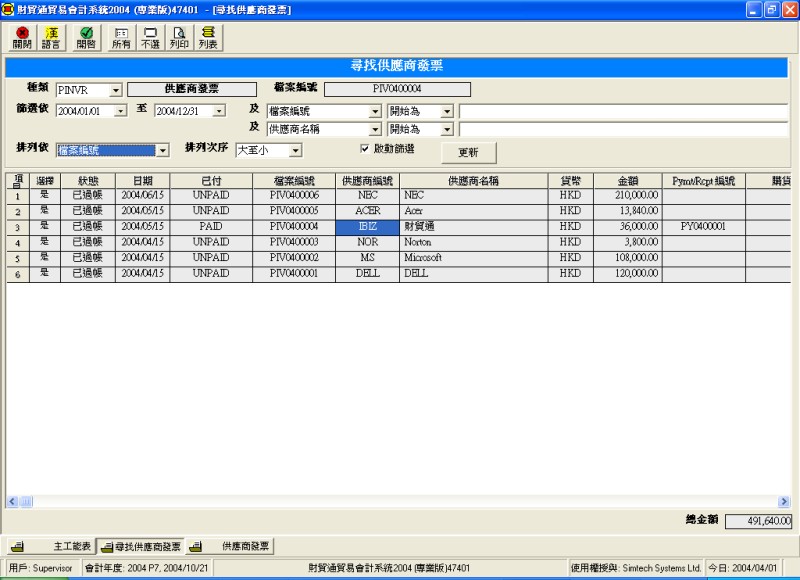Viewport: 800px width, 580px height.
Task: Click the printer icon beside 主工能表 tab
Action: point(17,547)
